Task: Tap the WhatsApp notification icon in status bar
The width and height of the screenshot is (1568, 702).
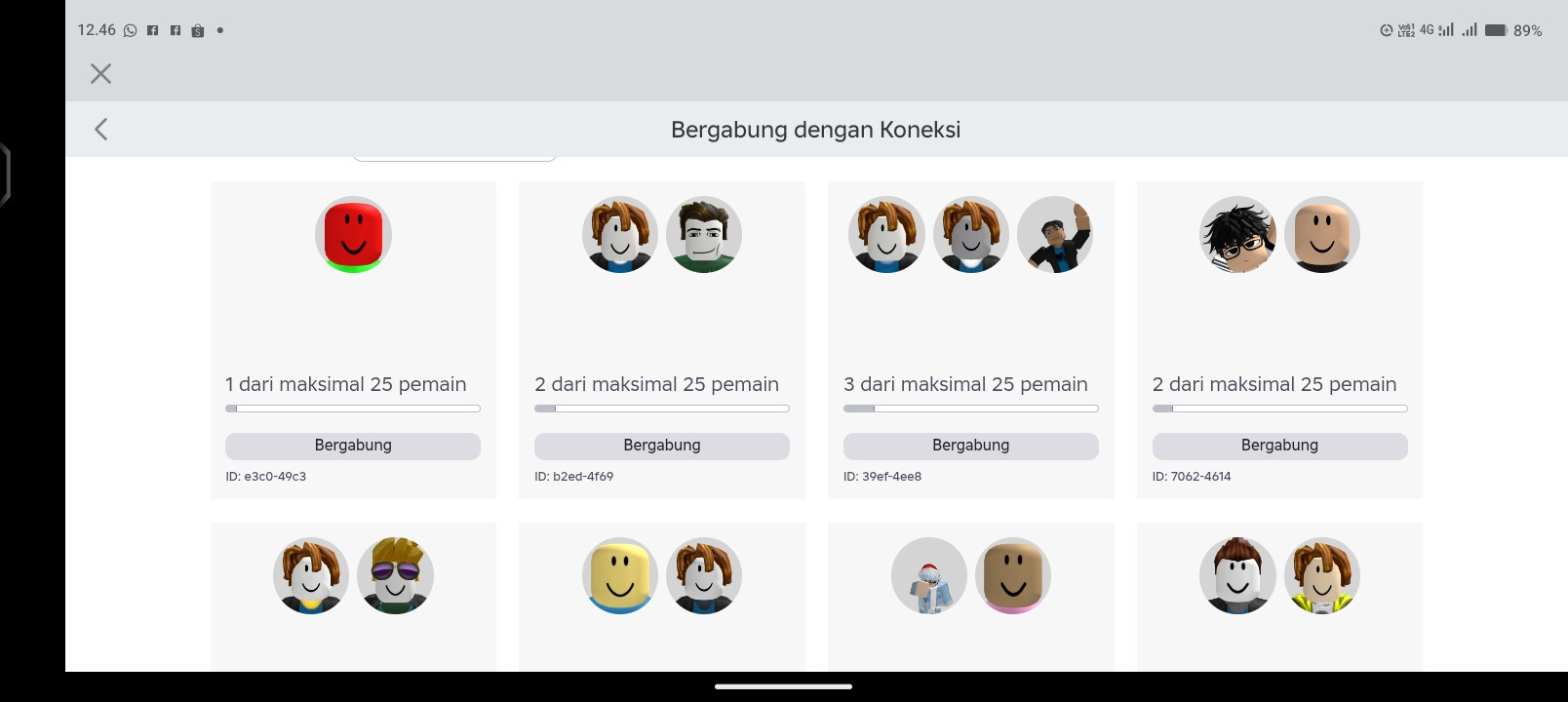Action: [x=130, y=30]
